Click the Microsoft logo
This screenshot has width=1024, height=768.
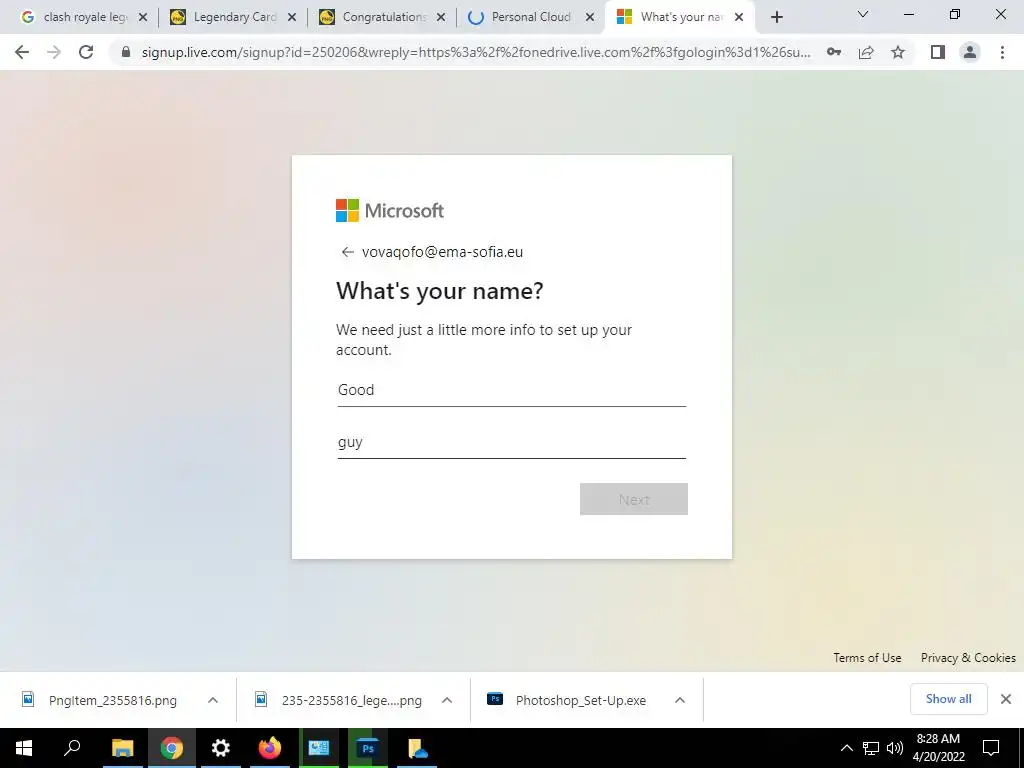[x=390, y=210]
